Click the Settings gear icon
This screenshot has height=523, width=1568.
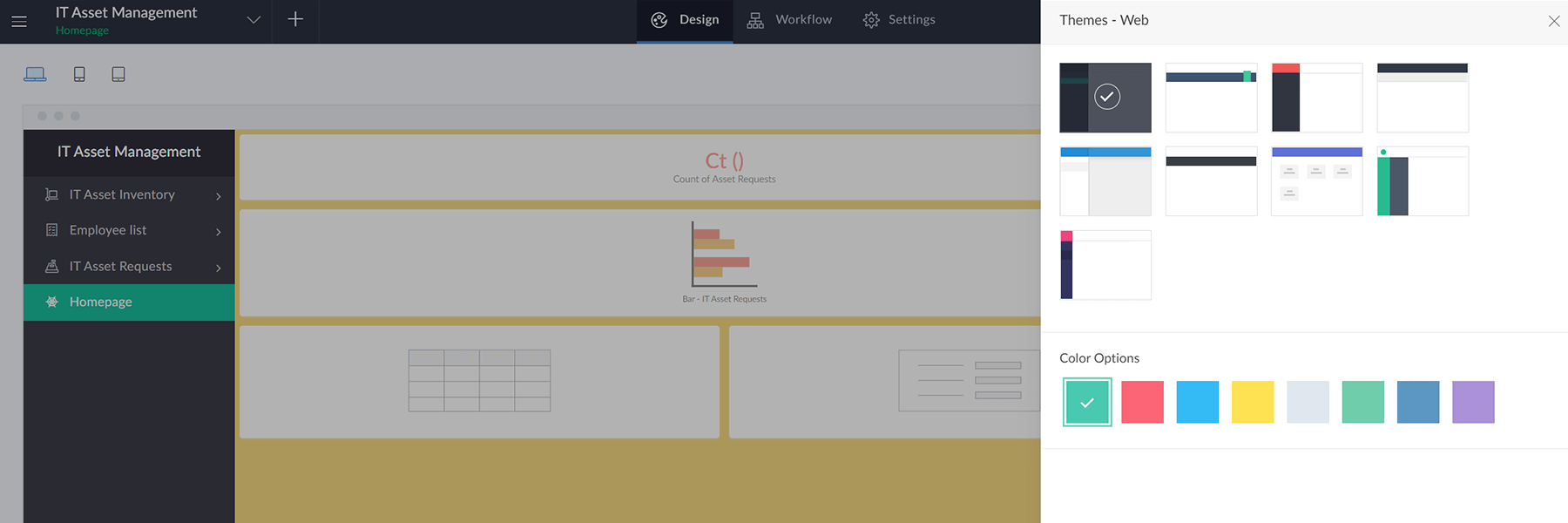[x=871, y=20]
